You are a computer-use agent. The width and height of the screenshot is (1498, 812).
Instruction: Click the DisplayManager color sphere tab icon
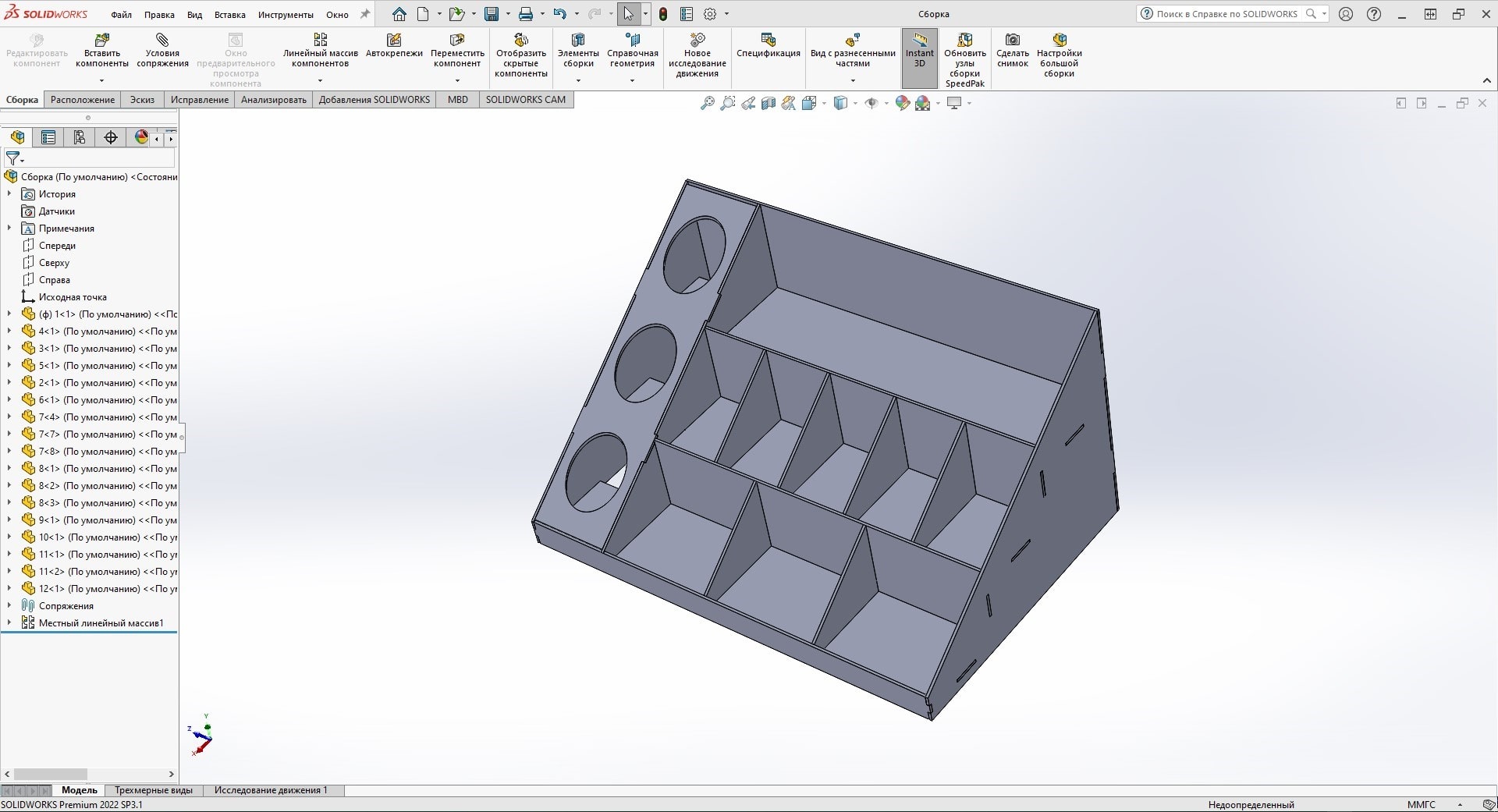141,138
